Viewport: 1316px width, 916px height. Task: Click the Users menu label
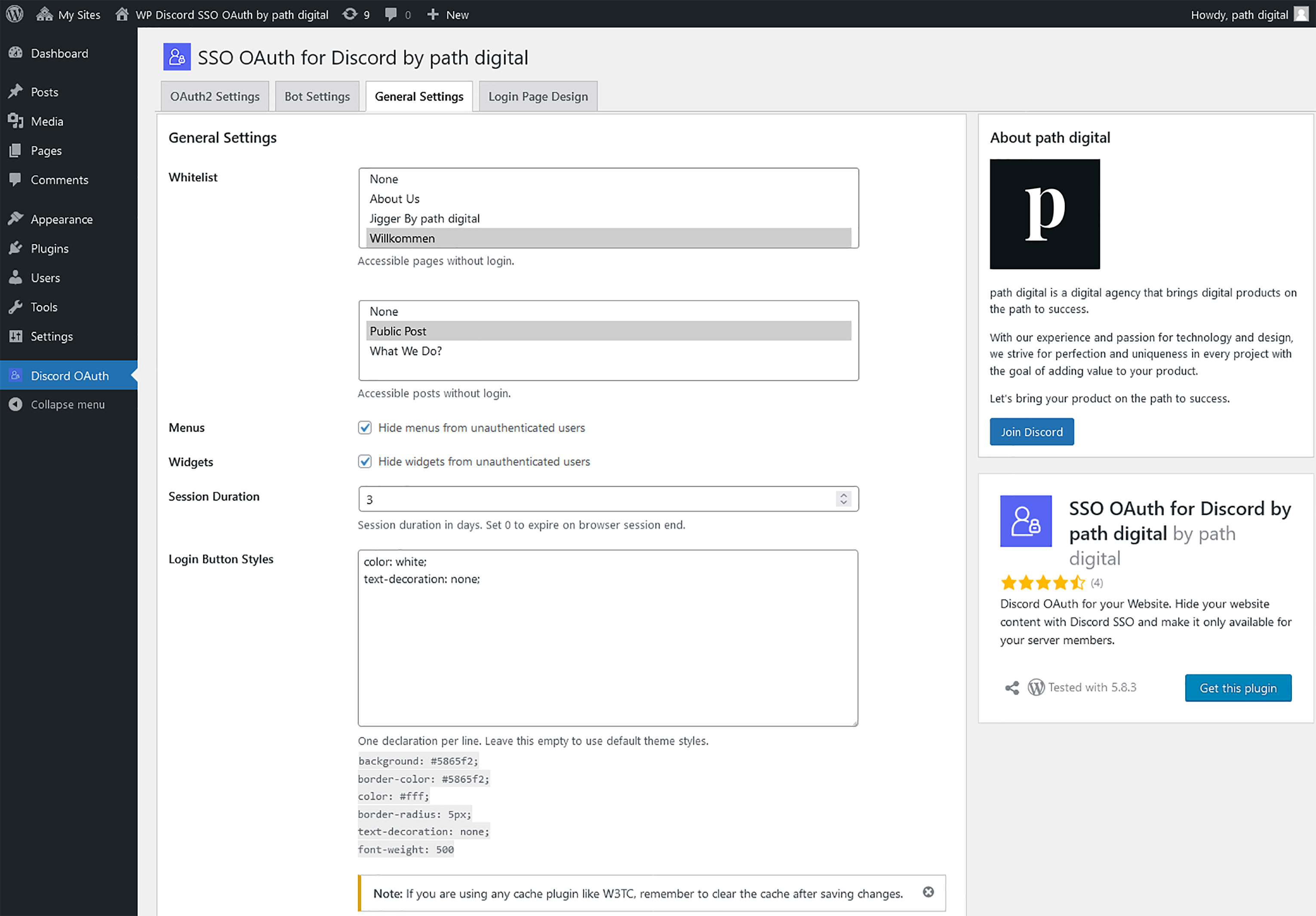pos(45,277)
